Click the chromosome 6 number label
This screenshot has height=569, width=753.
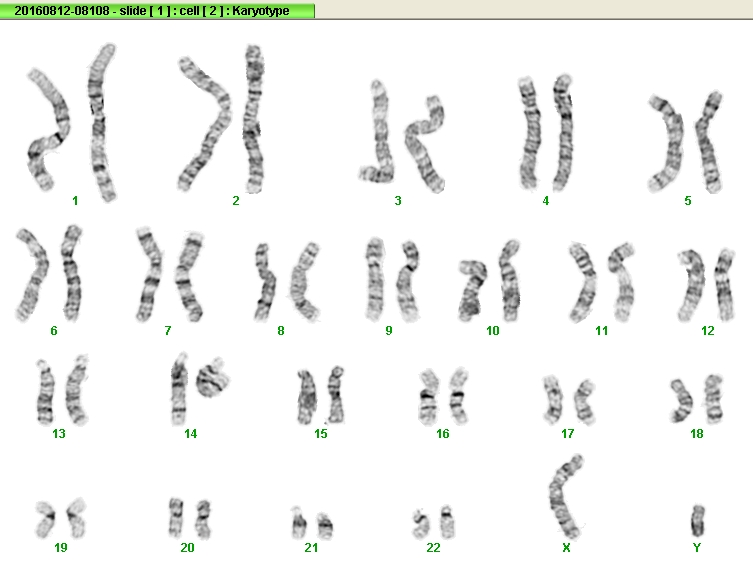(54, 330)
